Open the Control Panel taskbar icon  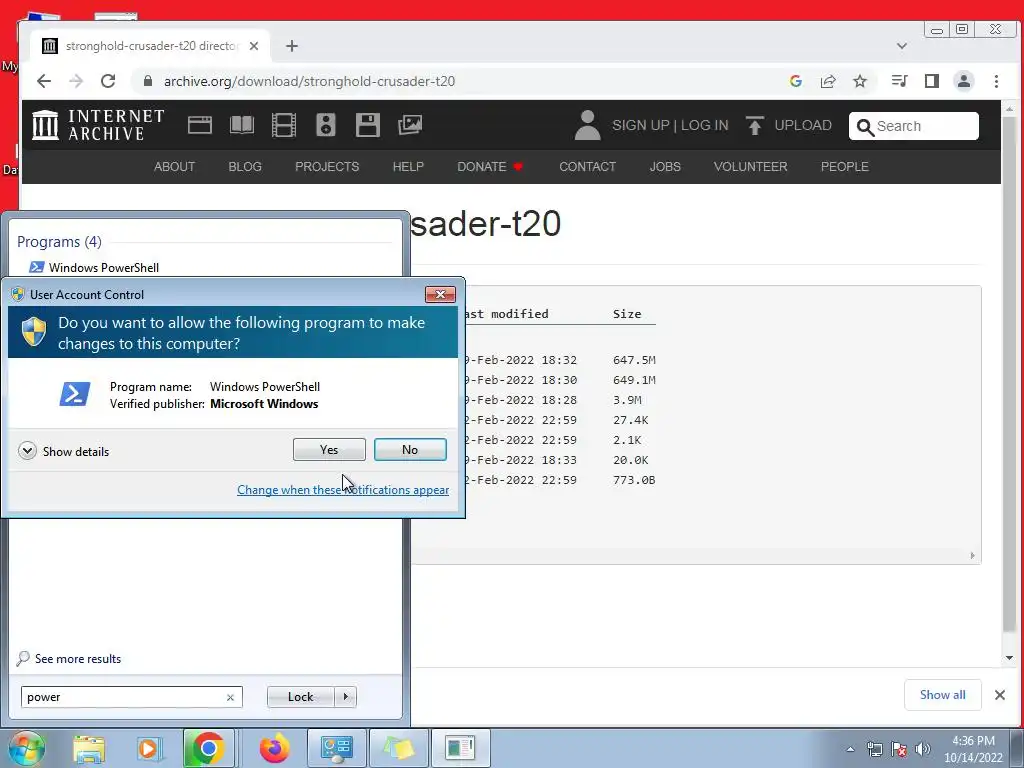(336, 748)
